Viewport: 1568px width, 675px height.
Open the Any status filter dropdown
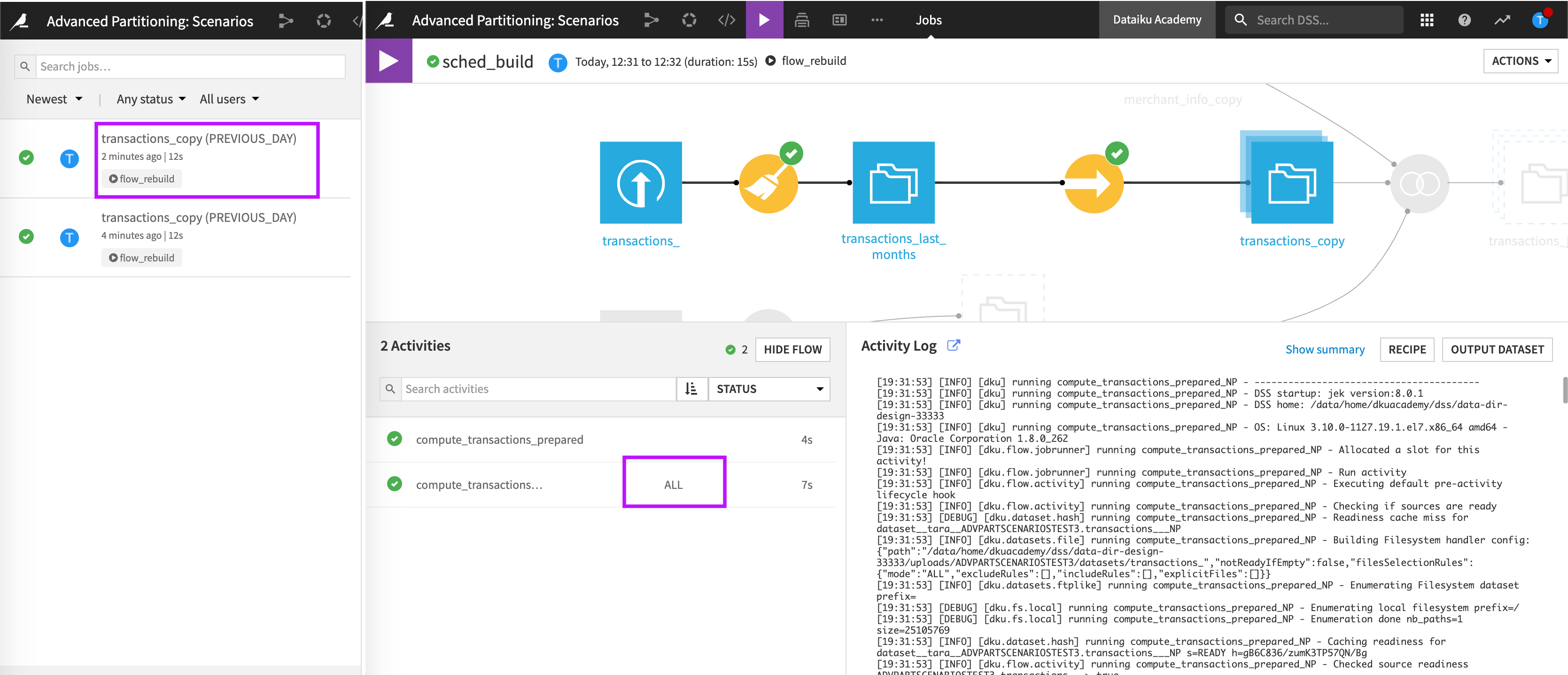150,99
